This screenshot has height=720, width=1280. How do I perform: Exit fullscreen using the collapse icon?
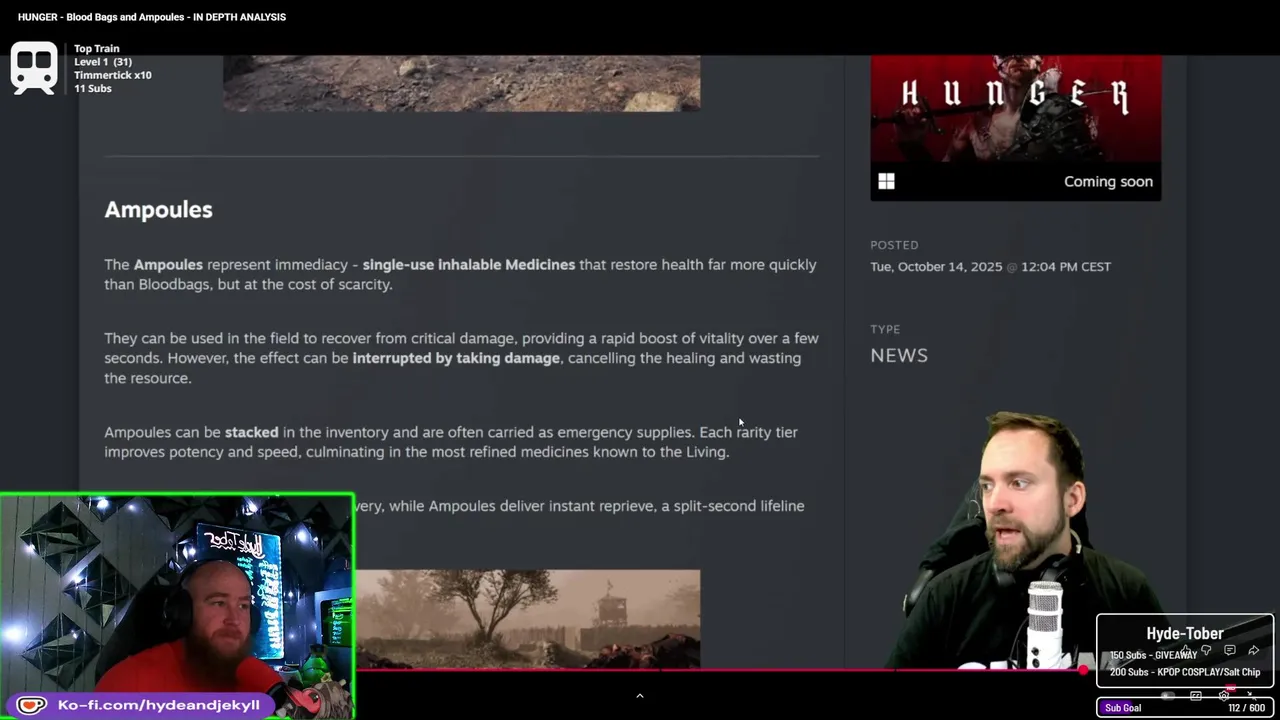[x=1251, y=696]
